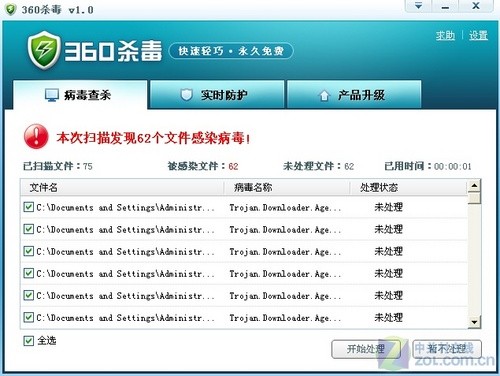Click the upward arrow icon on 产品升级 tab
This screenshot has height=376, width=500.
pyautogui.click(x=324, y=96)
